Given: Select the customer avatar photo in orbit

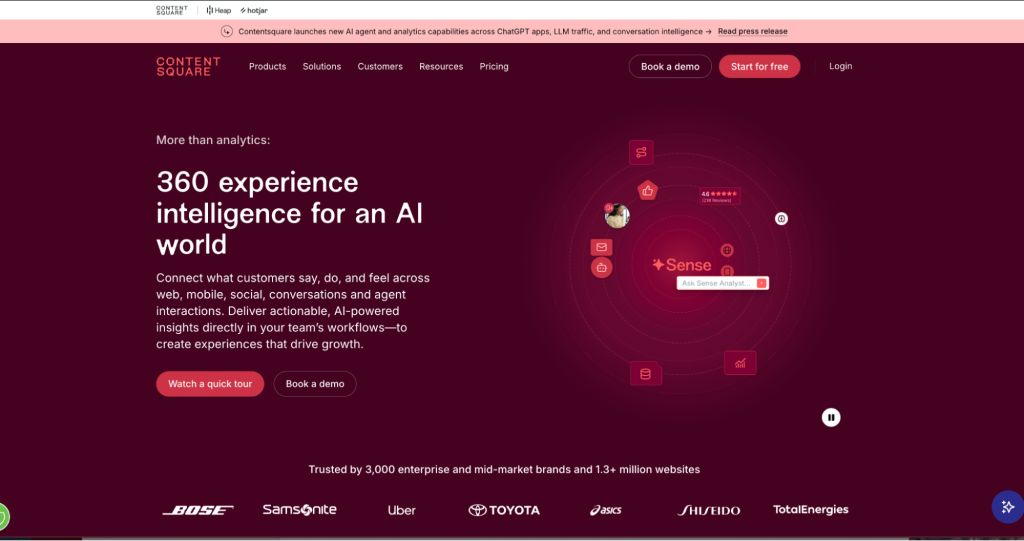Looking at the screenshot, I should pyautogui.click(x=616, y=216).
